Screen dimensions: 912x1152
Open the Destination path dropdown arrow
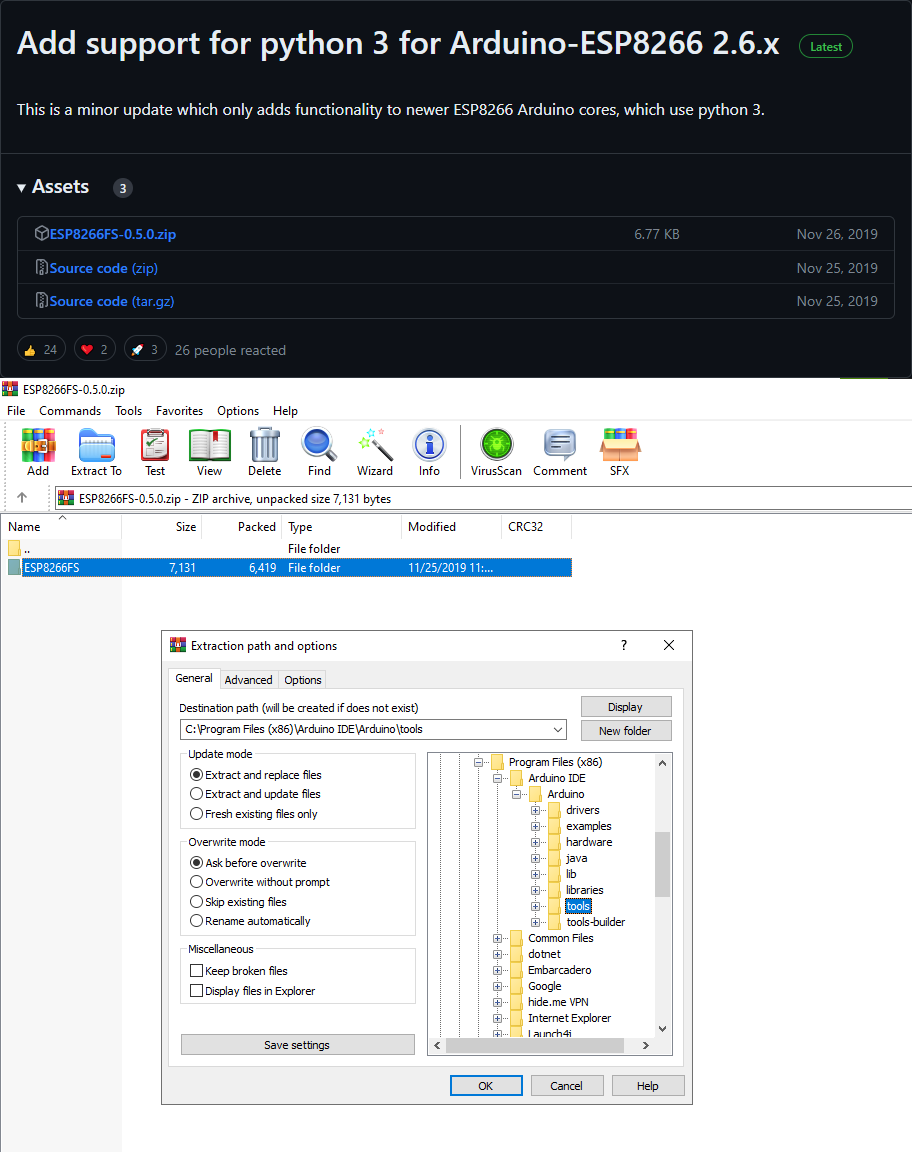(x=558, y=730)
